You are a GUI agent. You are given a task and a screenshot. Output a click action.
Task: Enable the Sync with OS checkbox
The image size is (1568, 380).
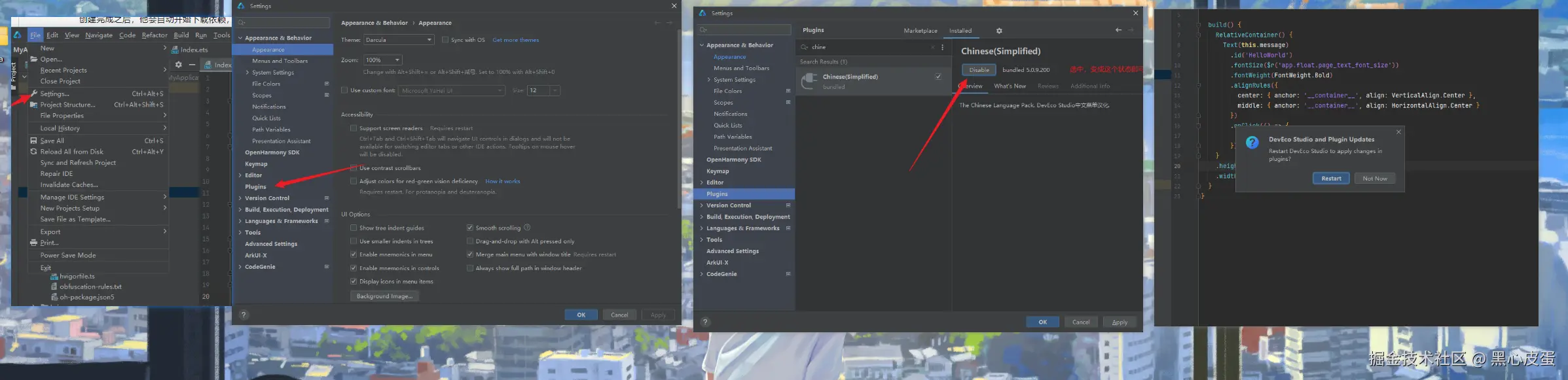point(445,40)
